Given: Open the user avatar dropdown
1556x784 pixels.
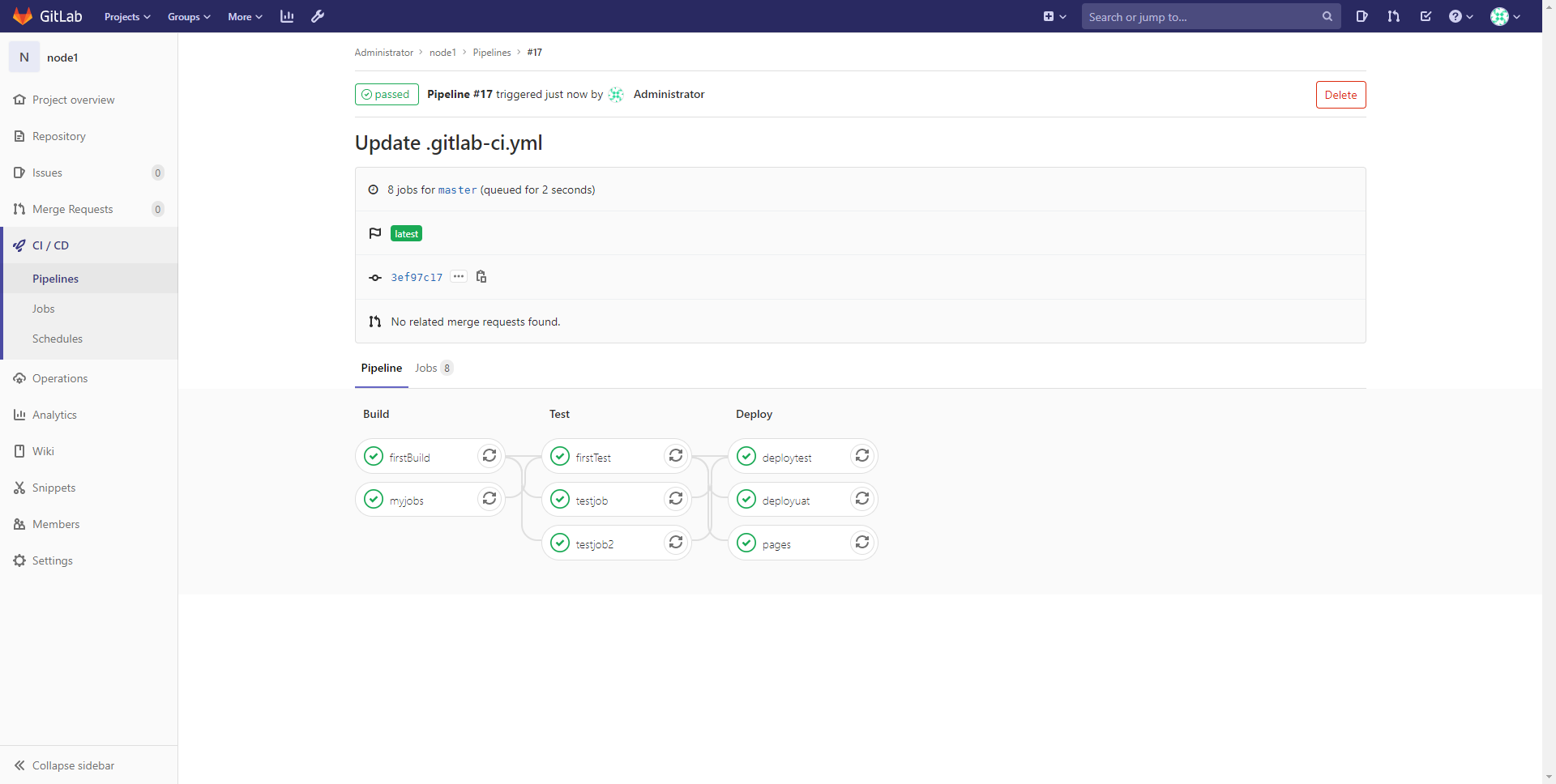Looking at the screenshot, I should [1505, 16].
